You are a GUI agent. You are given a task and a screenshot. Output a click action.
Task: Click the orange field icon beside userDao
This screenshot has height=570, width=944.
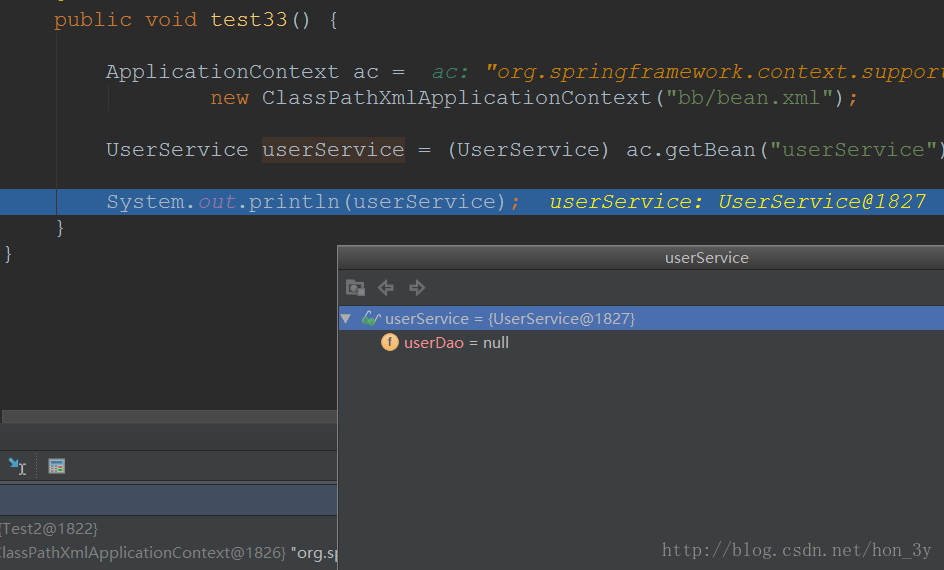point(390,342)
